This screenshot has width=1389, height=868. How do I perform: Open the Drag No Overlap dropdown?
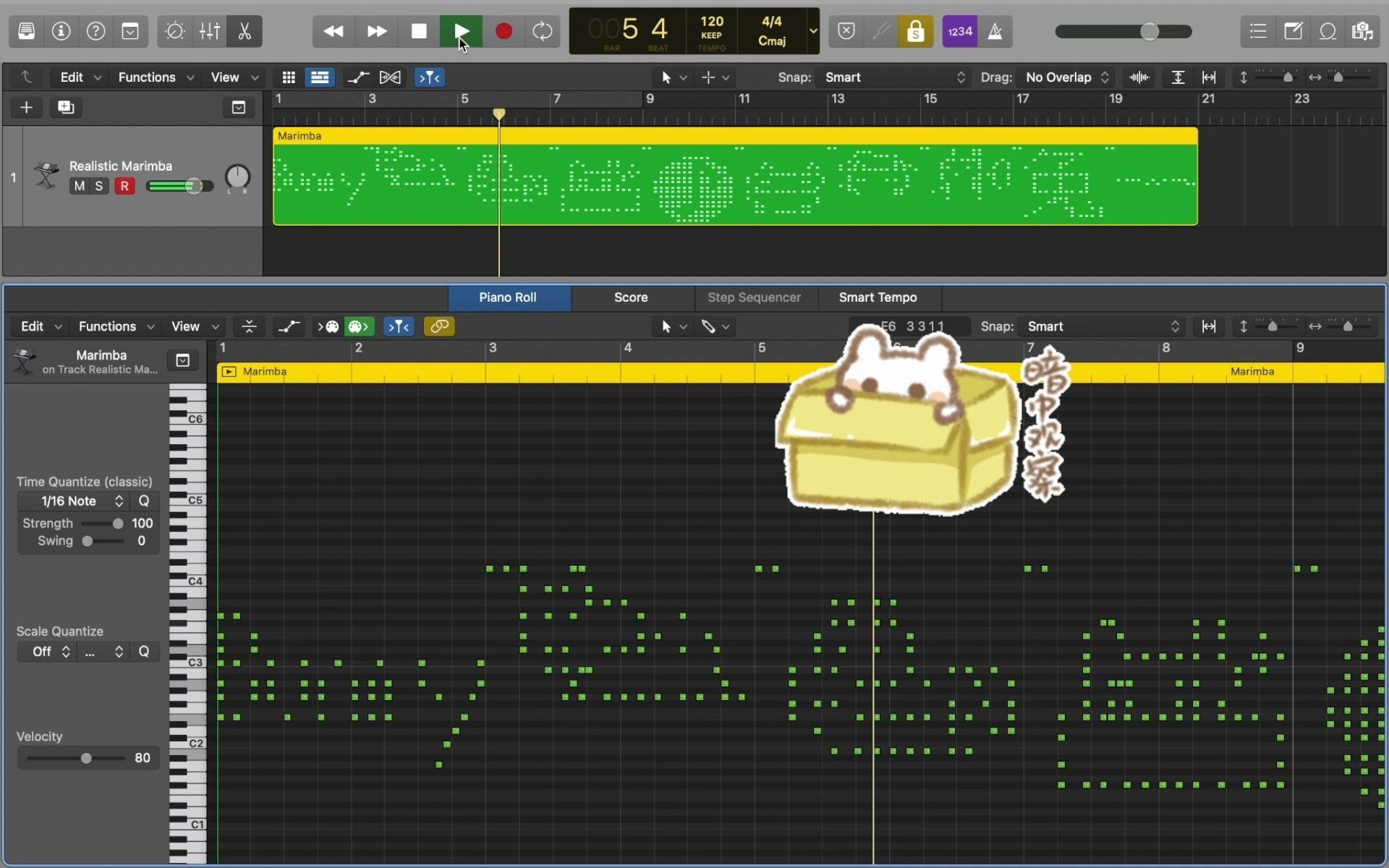(x=1066, y=77)
